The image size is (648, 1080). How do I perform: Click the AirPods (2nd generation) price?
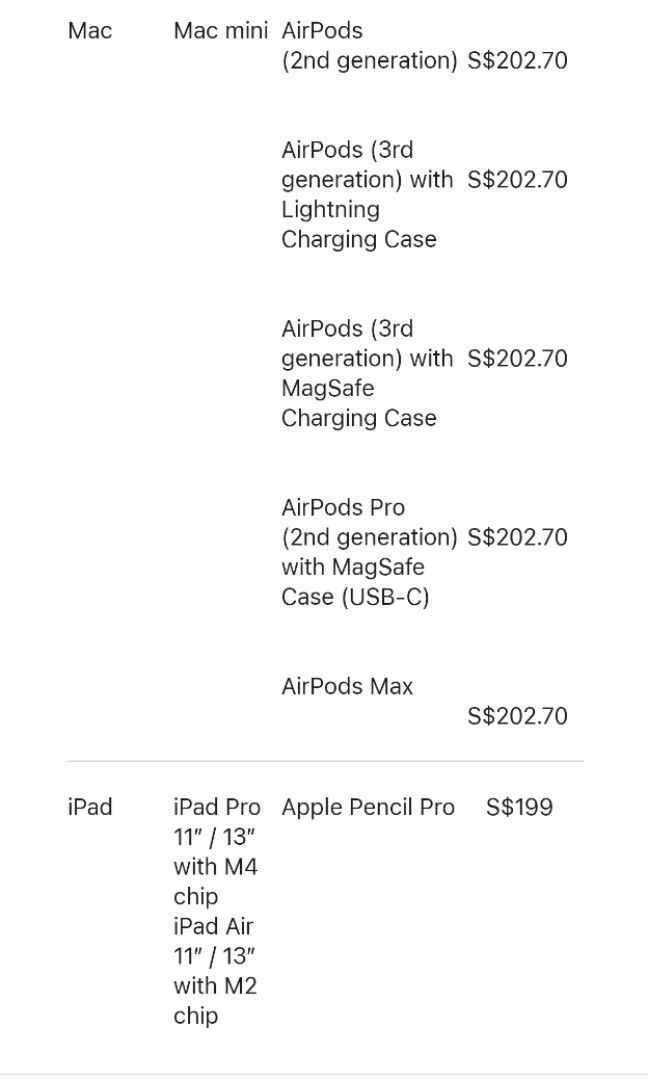tap(518, 61)
